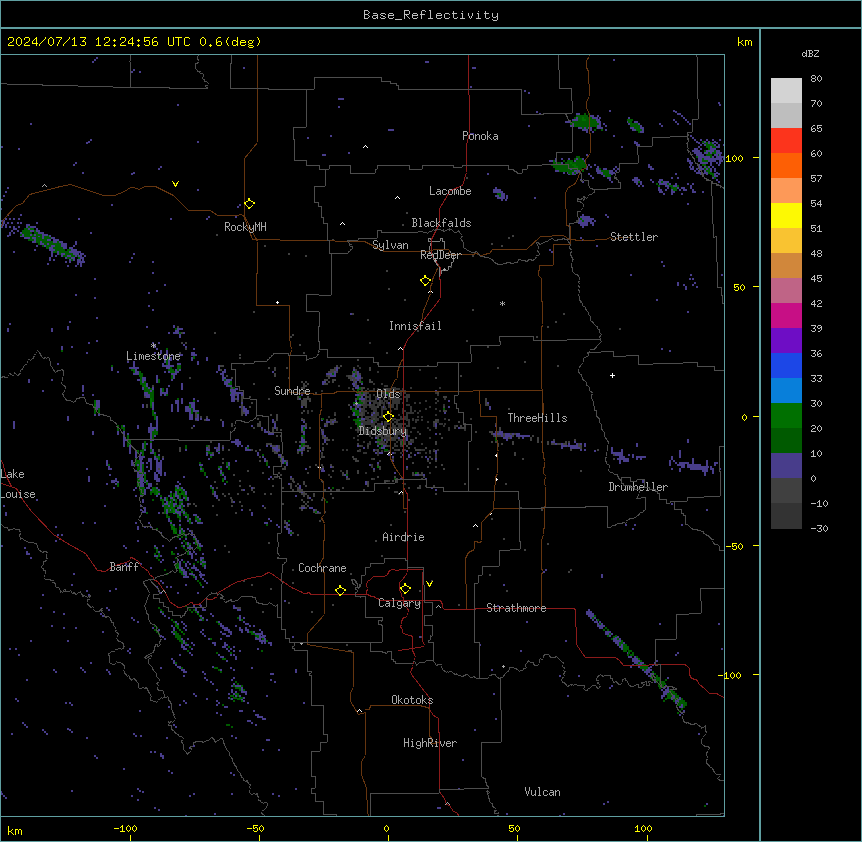The width and height of the screenshot is (862, 842).
Task: Select the Calgary city label
Action: 400,603
